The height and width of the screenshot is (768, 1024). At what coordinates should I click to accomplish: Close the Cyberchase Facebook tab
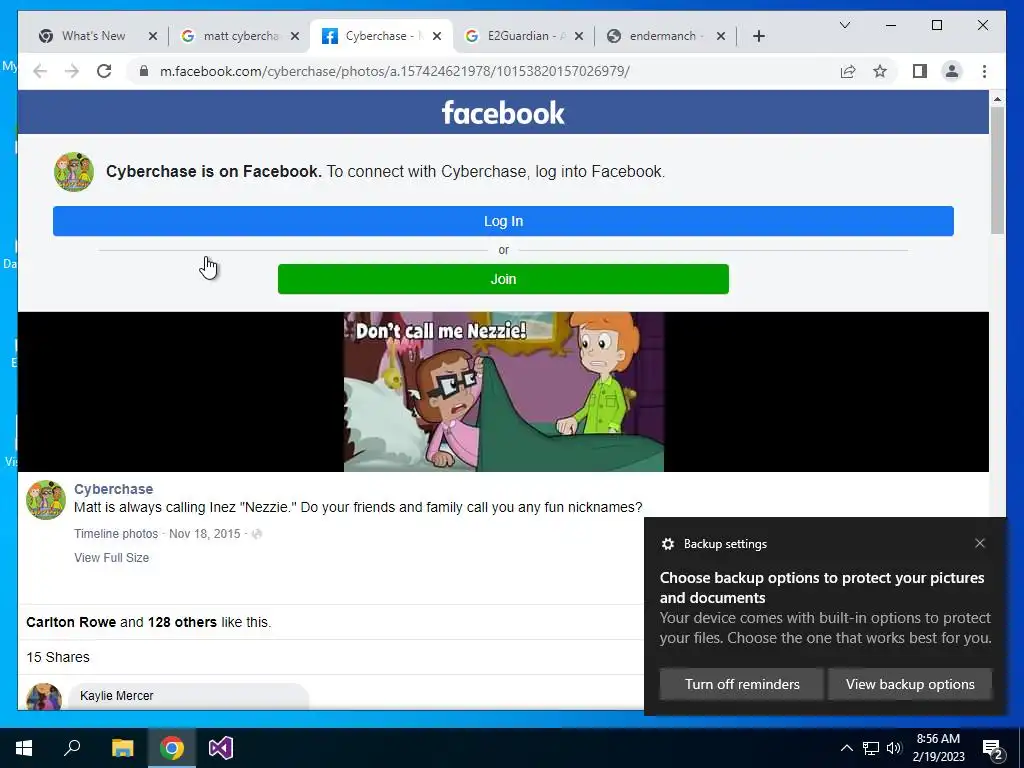437,36
